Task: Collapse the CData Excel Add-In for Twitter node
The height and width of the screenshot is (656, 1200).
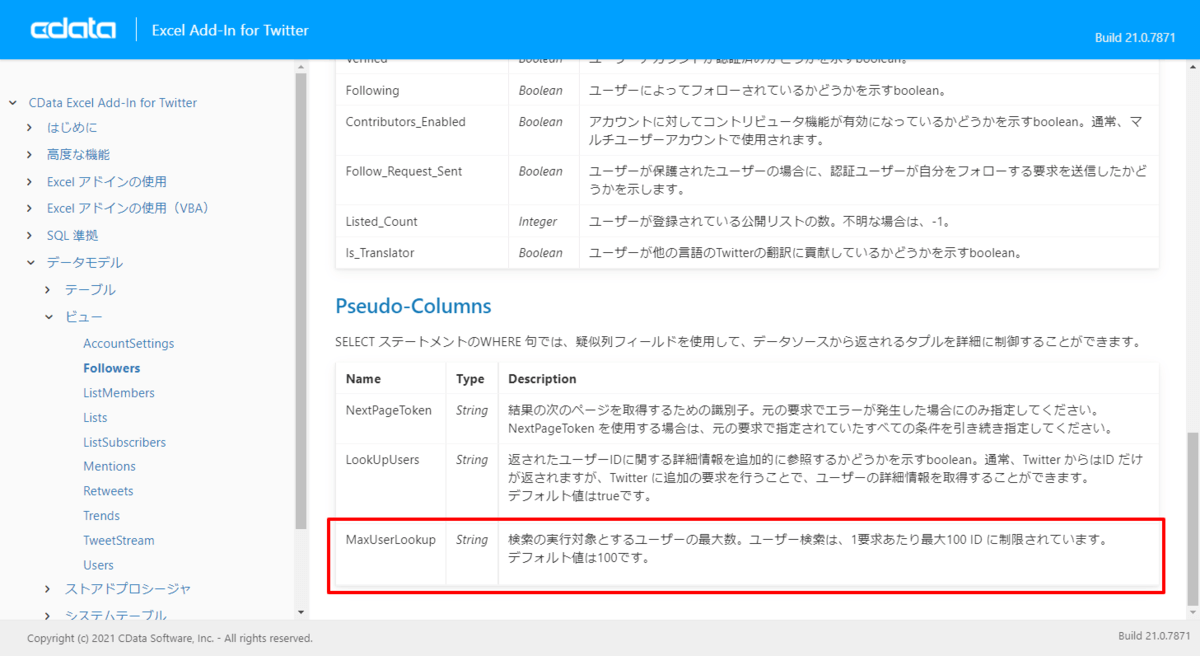Action: [13, 103]
